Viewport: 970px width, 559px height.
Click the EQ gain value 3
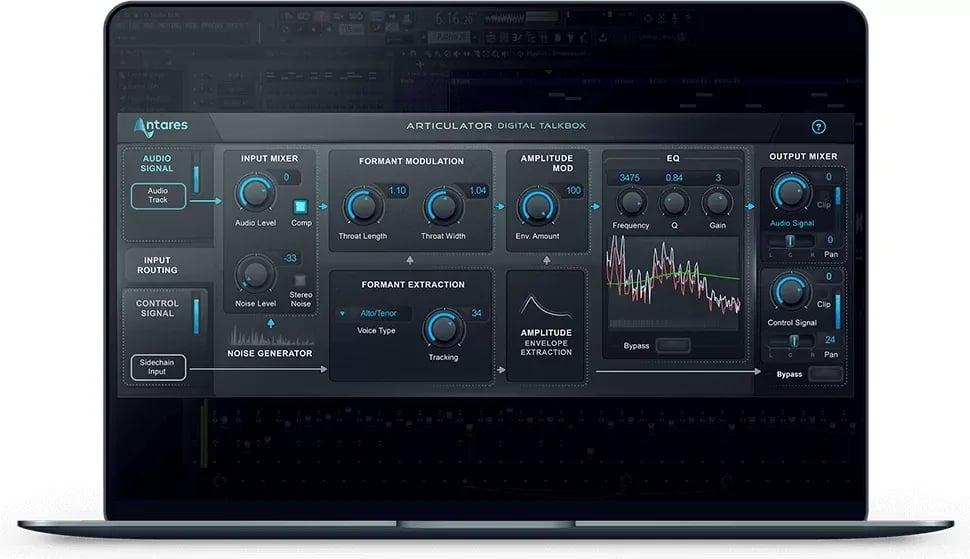pos(718,178)
